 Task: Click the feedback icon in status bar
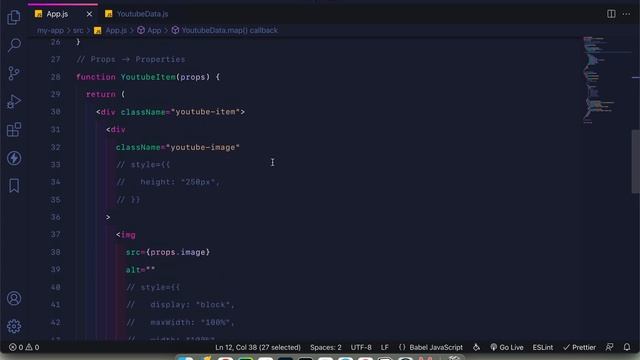tap(609, 347)
